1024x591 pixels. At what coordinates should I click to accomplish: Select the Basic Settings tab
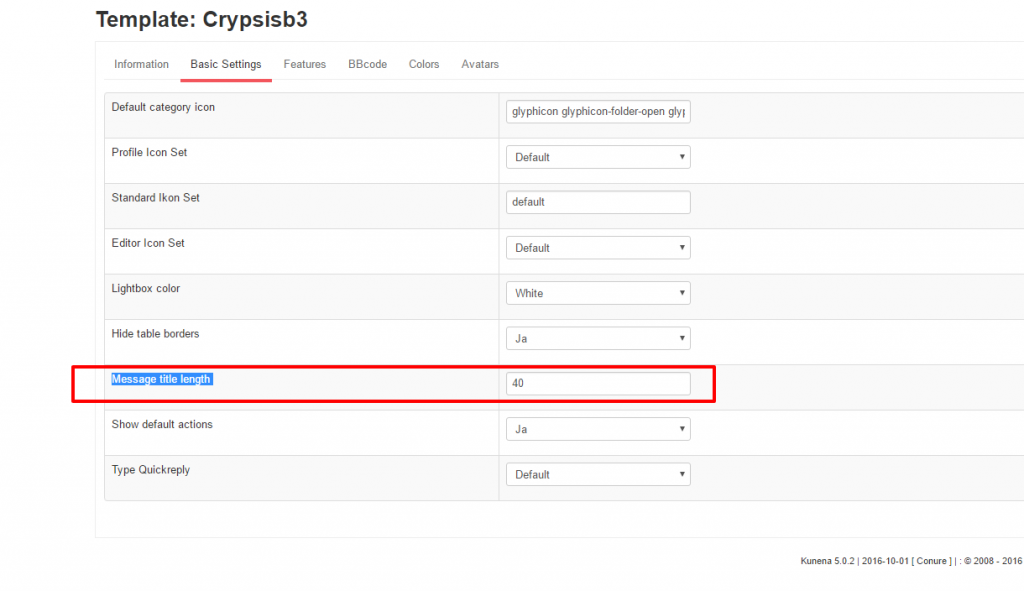(x=226, y=64)
